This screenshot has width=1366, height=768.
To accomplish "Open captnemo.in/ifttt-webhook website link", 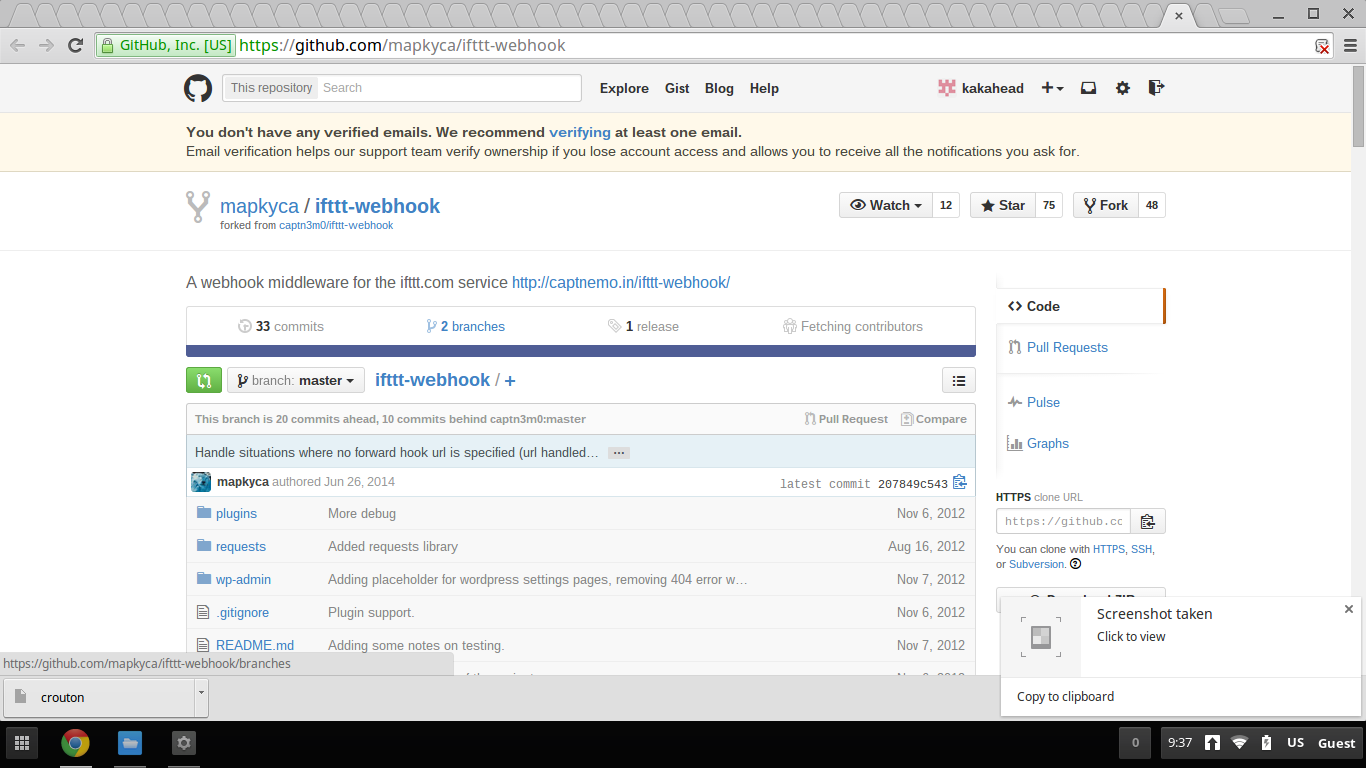I will pyautogui.click(x=621, y=283).
